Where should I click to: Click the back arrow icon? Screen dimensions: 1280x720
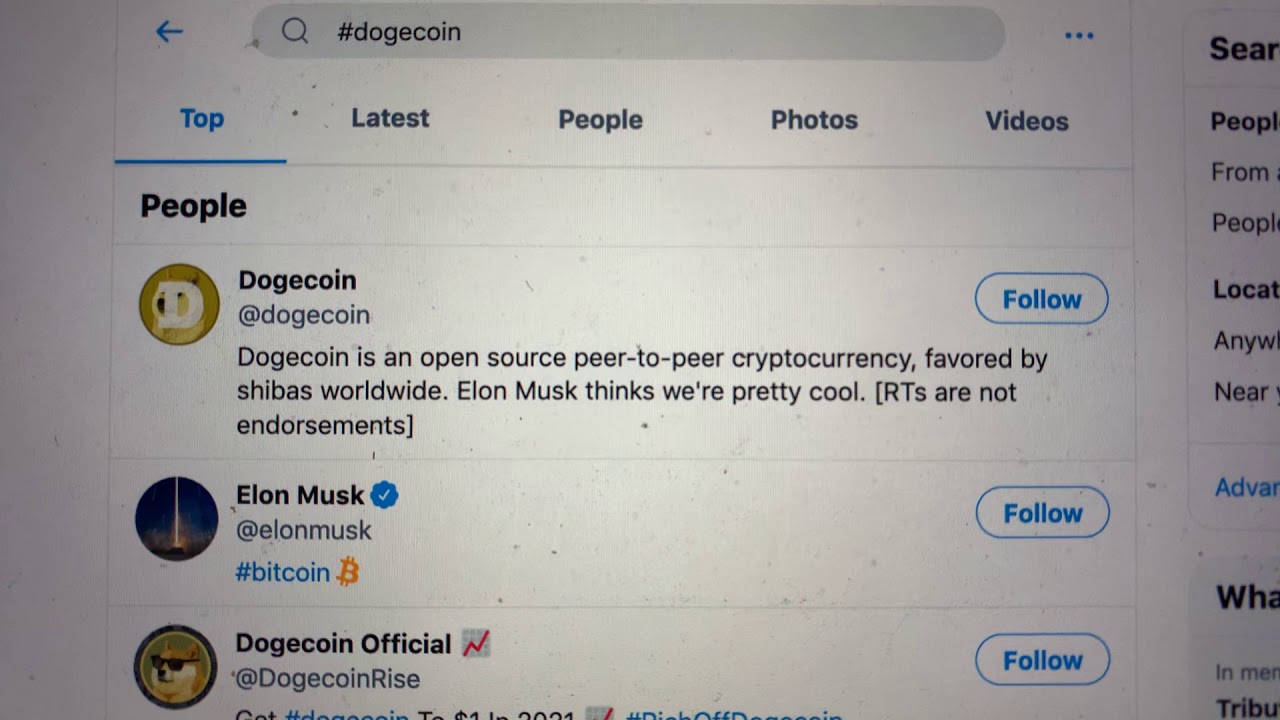tap(169, 32)
